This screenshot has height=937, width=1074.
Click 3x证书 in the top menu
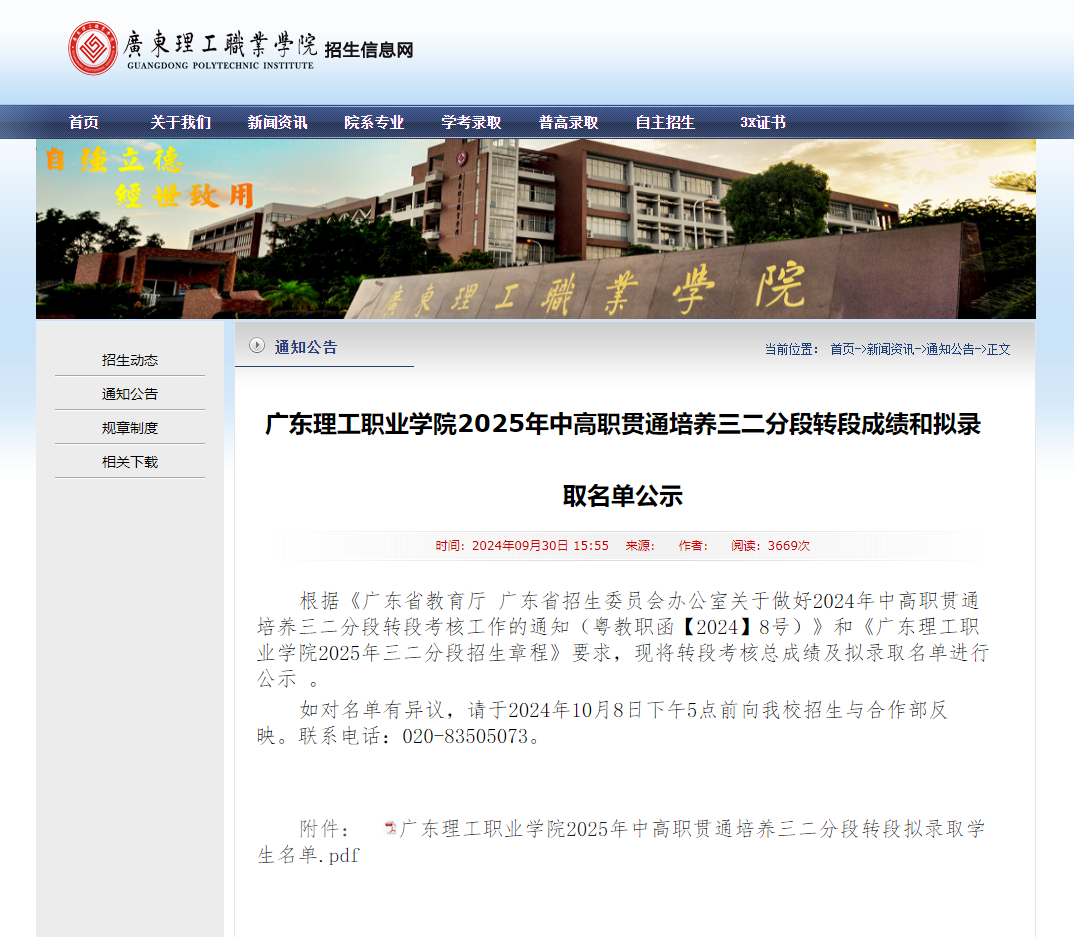[x=762, y=122]
